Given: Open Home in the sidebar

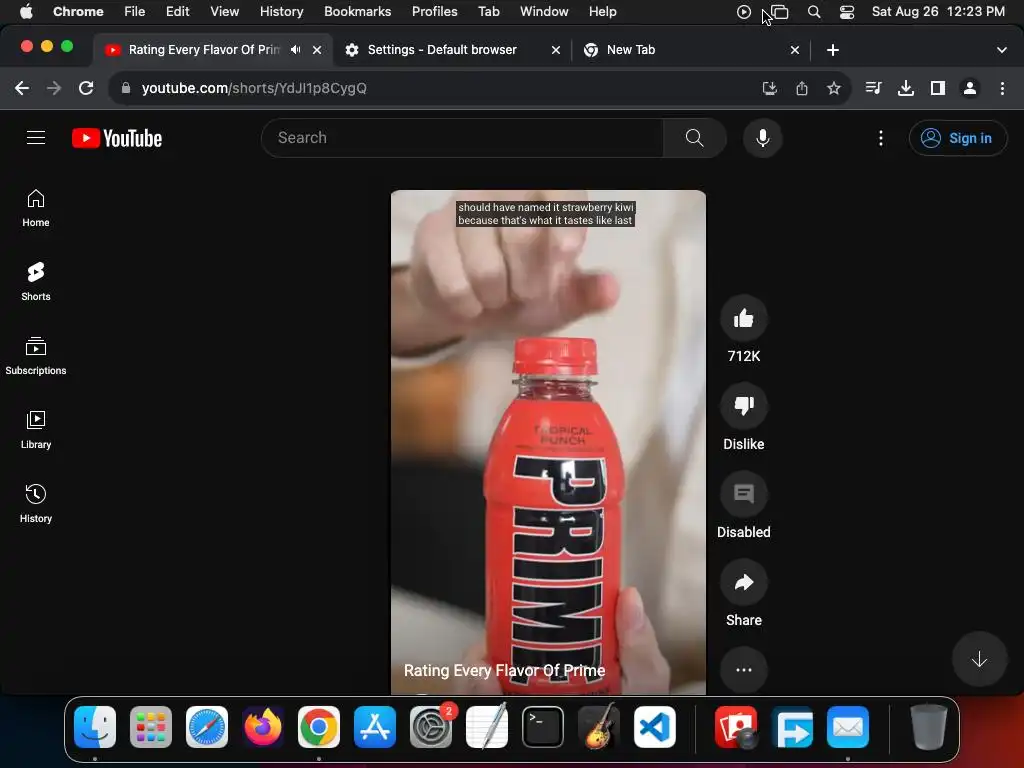Looking at the screenshot, I should tap(36, 208).
